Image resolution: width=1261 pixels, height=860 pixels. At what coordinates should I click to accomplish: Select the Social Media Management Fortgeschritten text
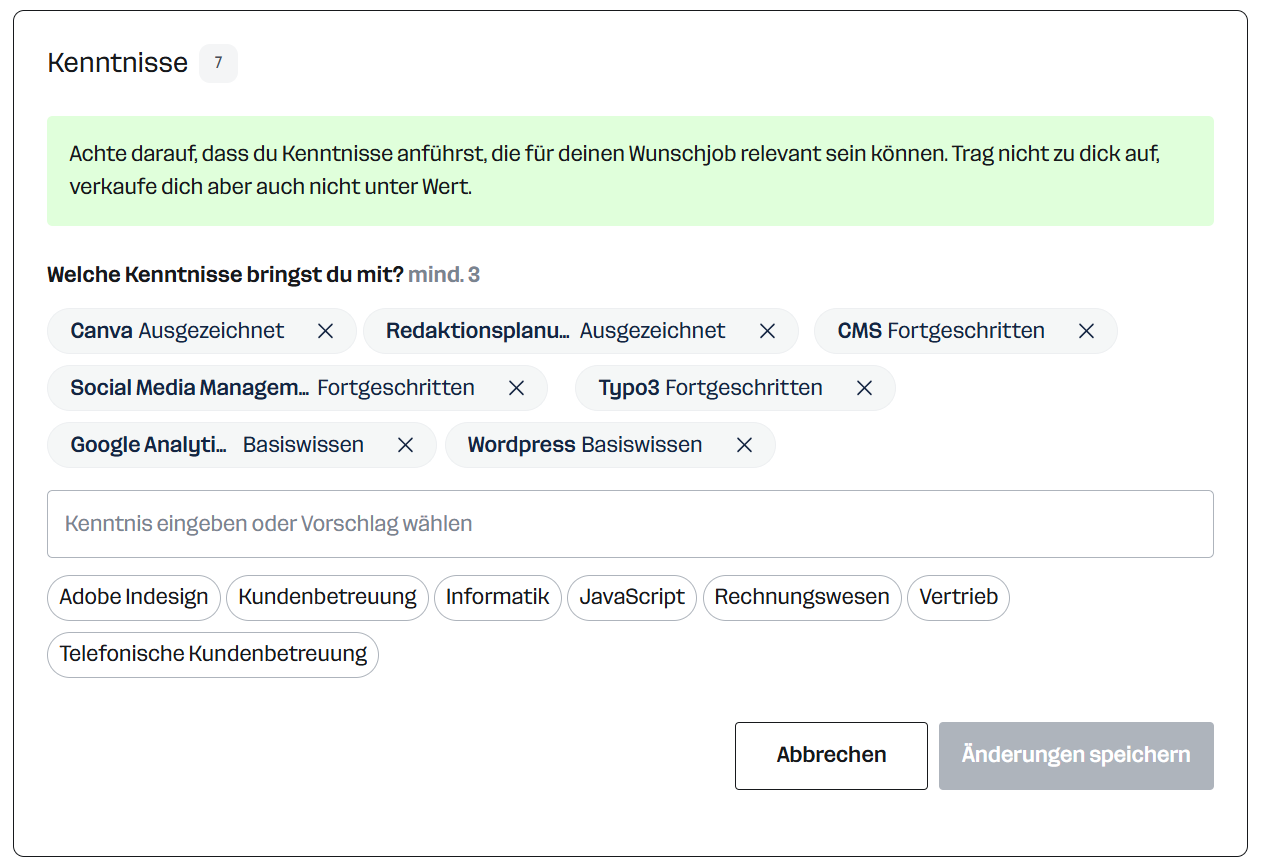pyautogui.click(x=273, y=388)
